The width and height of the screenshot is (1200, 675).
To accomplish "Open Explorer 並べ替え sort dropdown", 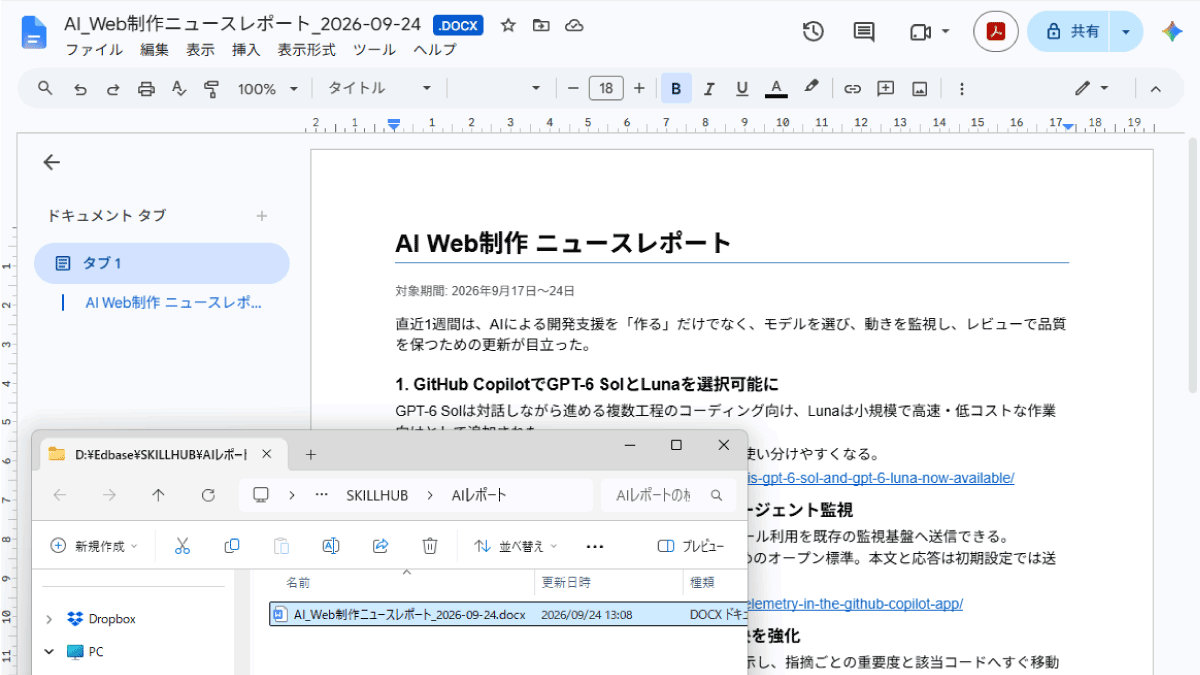I will click(515, 546).
